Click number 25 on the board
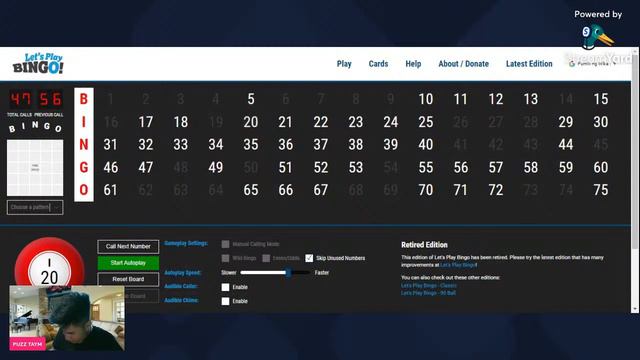 coord(425,122)
